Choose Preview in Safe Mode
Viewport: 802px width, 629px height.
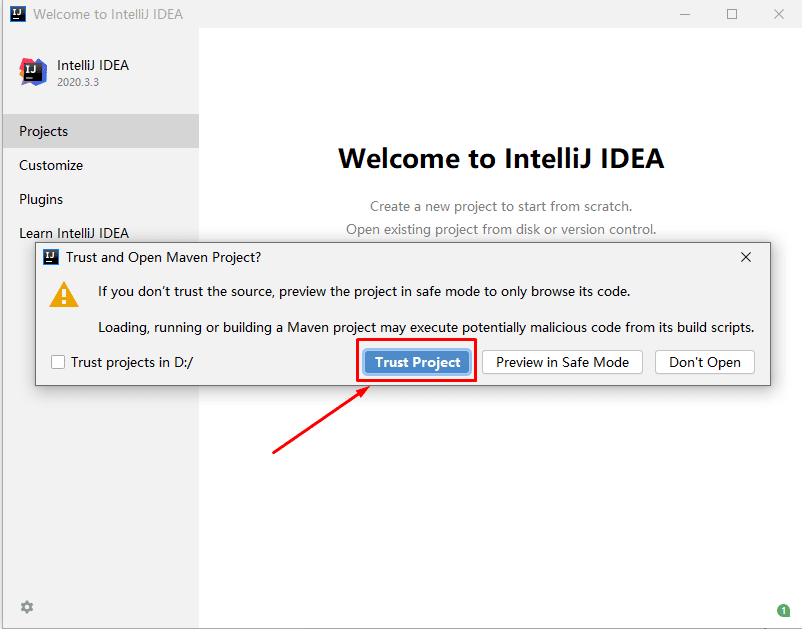tap(562, 362)
